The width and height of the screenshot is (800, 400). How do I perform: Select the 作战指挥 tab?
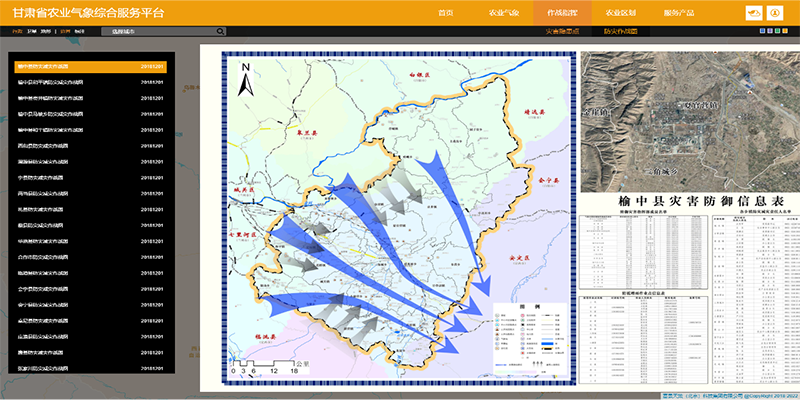(562, 13)
